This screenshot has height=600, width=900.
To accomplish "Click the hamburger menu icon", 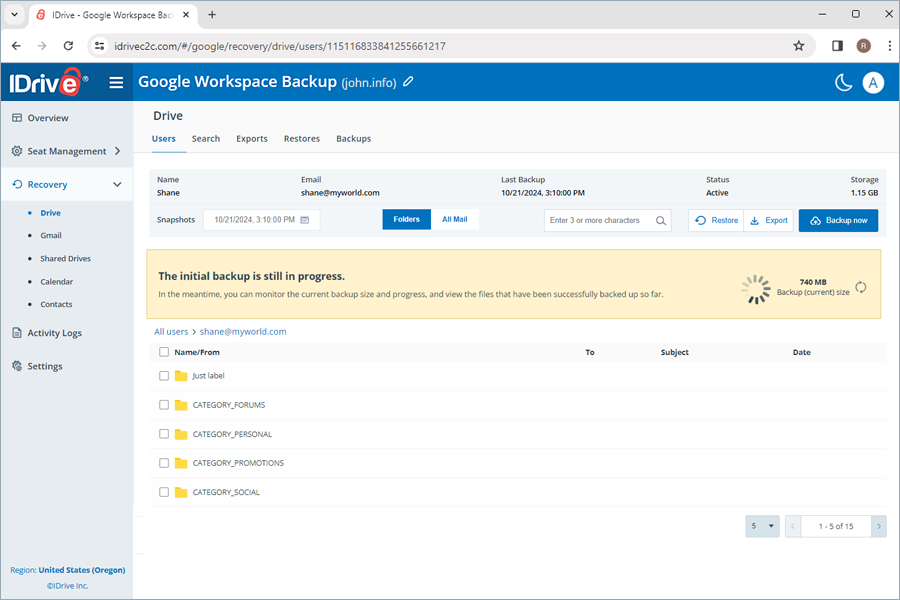I will tap(116, 83).
